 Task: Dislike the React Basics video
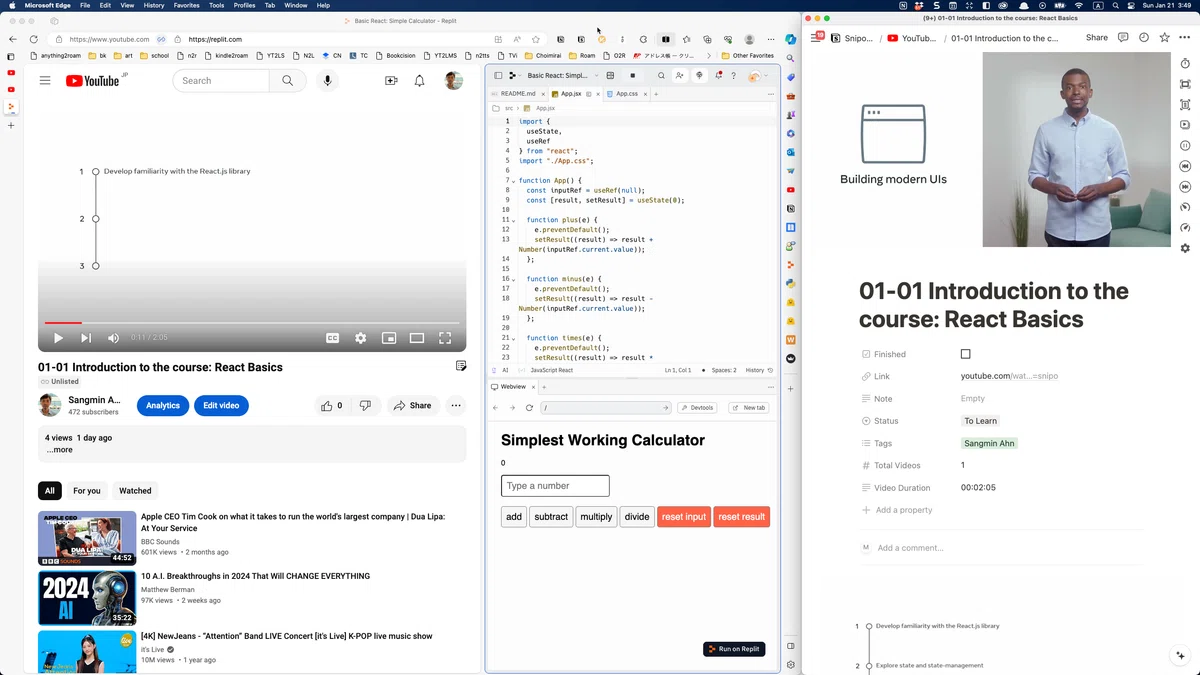[x=365, y=406]
